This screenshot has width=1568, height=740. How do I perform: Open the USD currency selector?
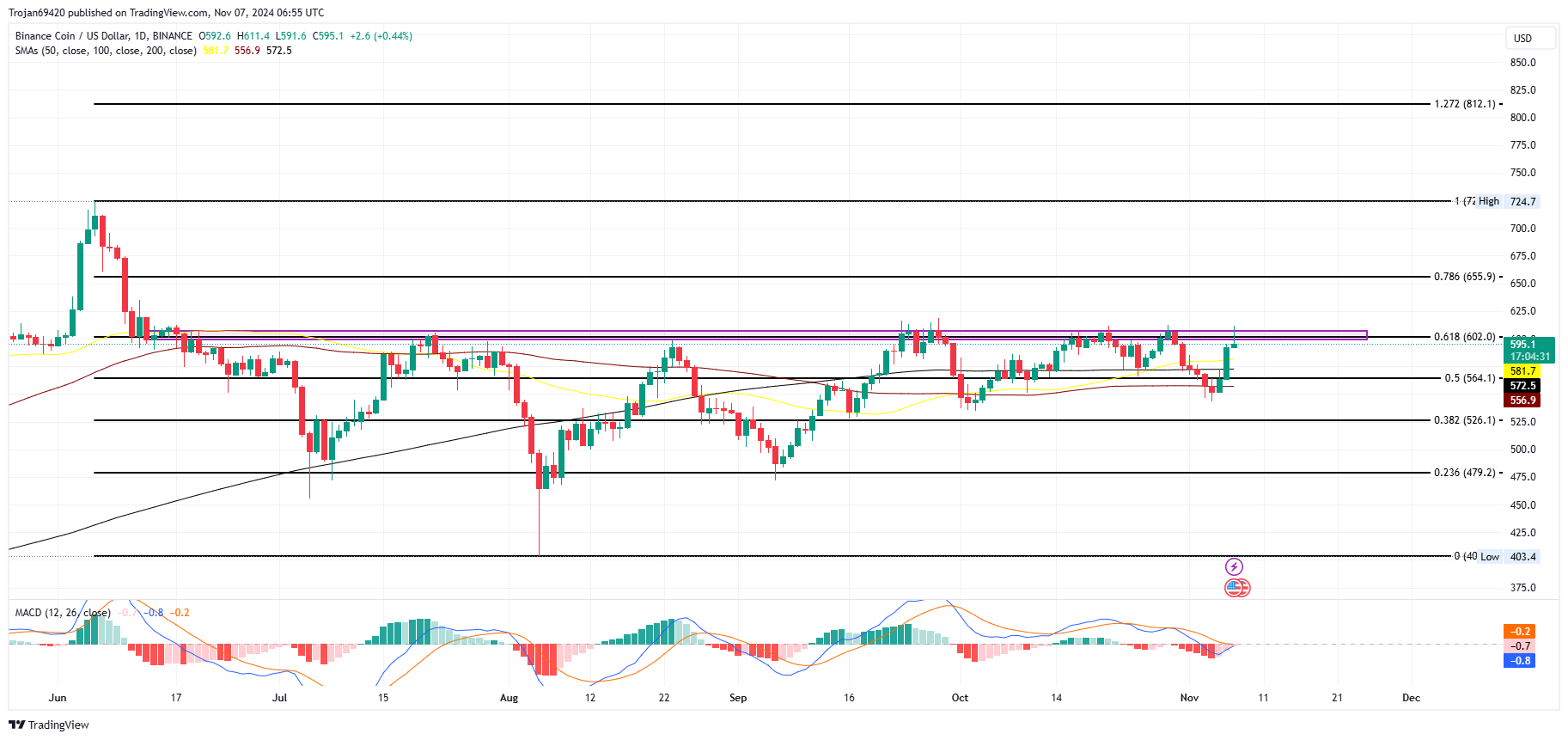coord(1530,38)
